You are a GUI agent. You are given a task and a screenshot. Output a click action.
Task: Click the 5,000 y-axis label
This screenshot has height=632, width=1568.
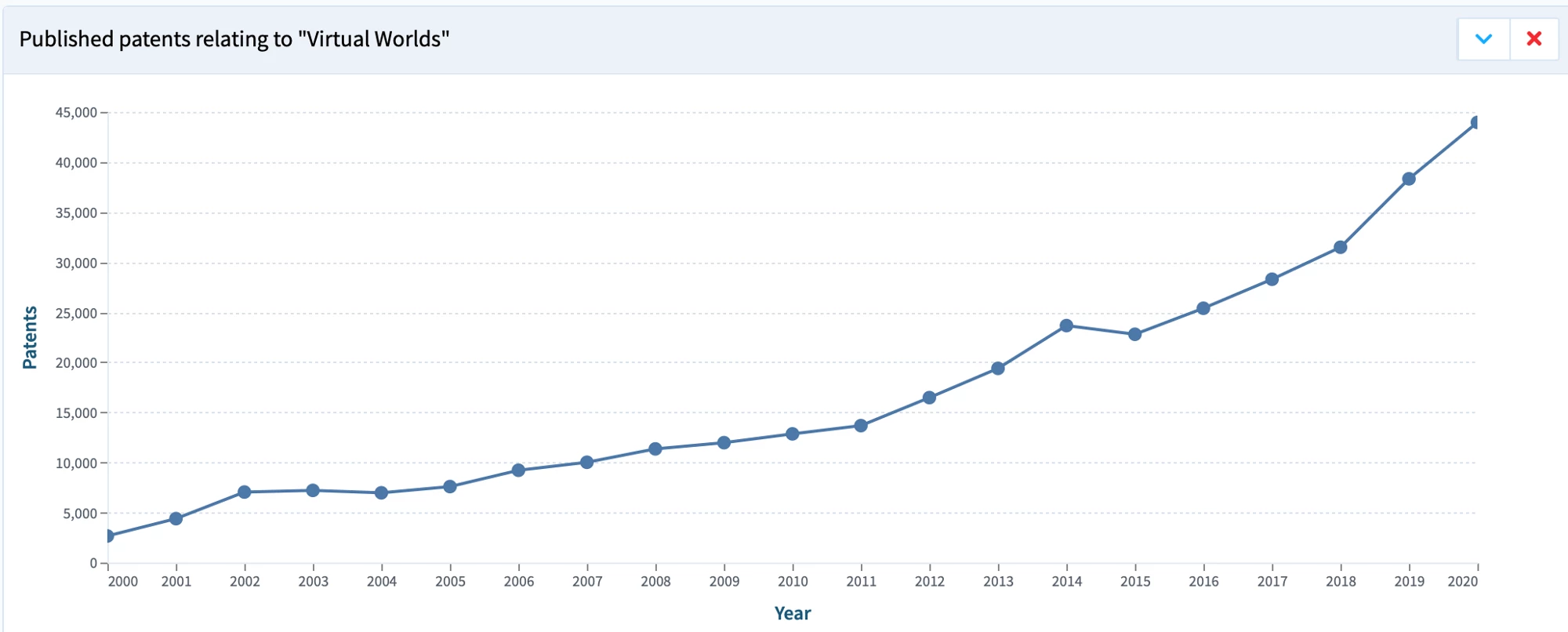pos(80,514)
